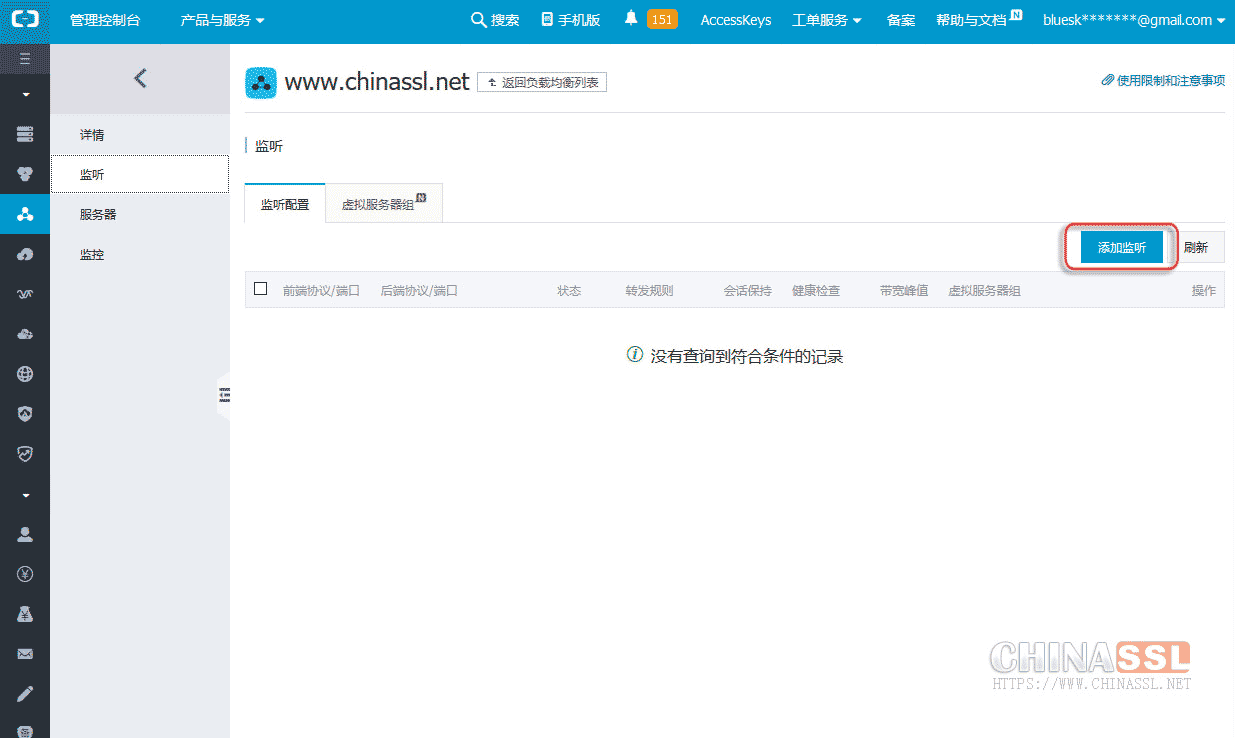Expand the 产品与服务 dropdown
This screenshot has width=1235, height=738.
pyautogui.click(x=222, y=20)
